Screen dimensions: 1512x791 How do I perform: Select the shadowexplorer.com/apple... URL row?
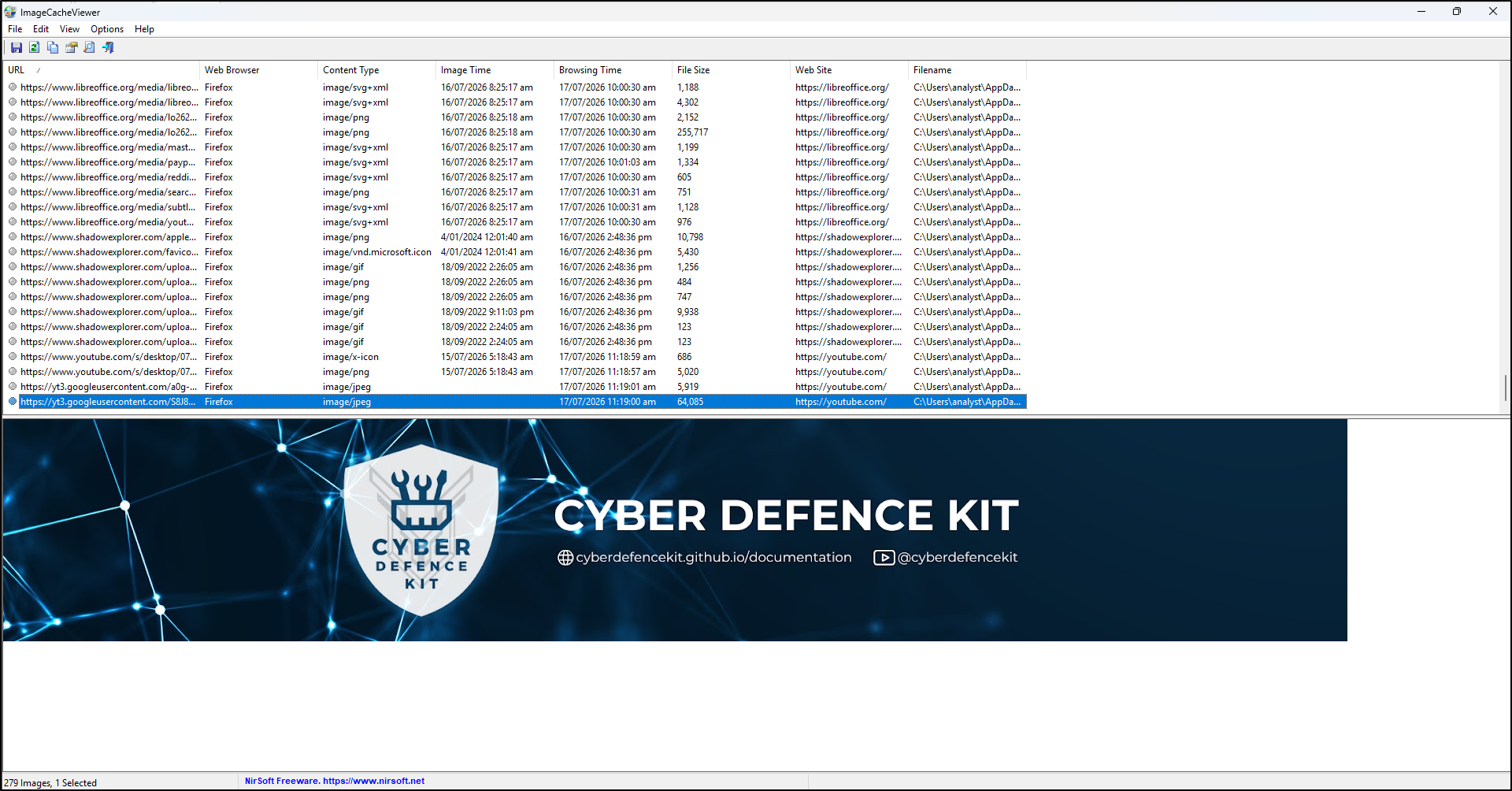pos(515,237)
